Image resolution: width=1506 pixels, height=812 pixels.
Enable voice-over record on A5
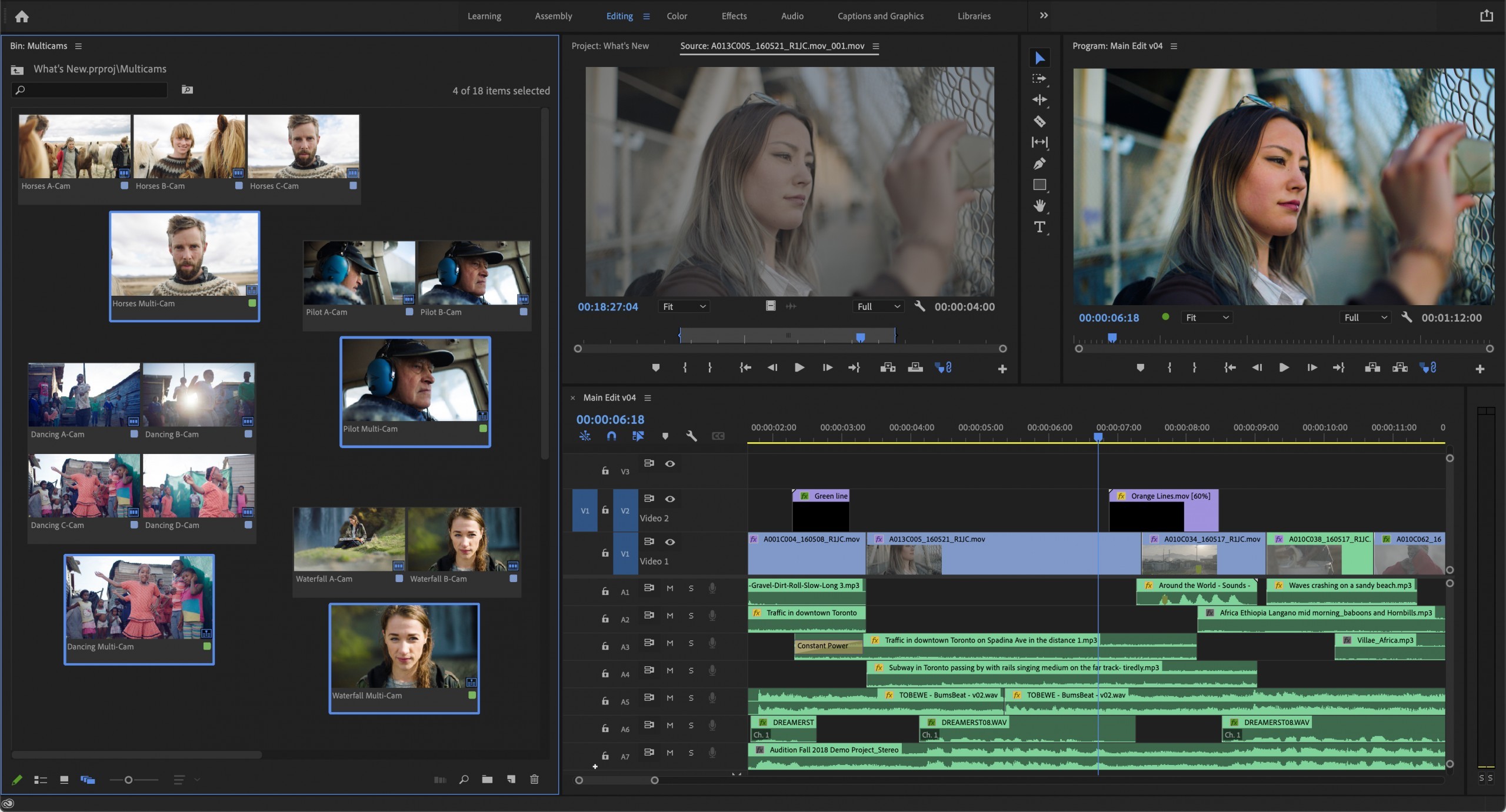coord(712,698)
